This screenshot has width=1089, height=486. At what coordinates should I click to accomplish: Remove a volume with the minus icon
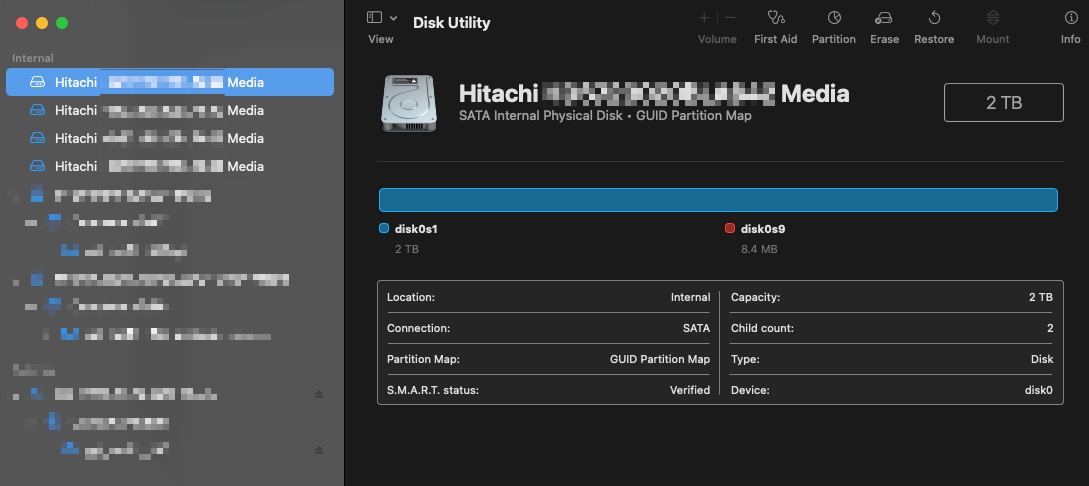pos(730,18)
